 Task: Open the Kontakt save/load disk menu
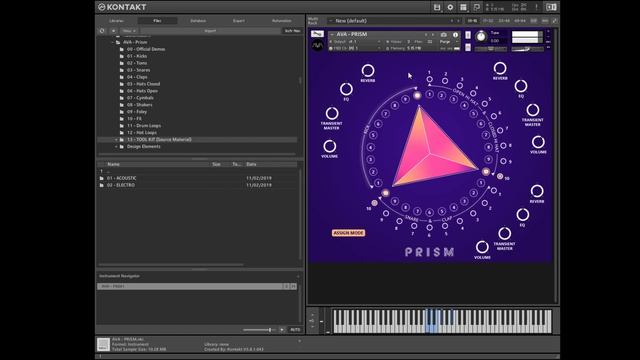(437, 7)
